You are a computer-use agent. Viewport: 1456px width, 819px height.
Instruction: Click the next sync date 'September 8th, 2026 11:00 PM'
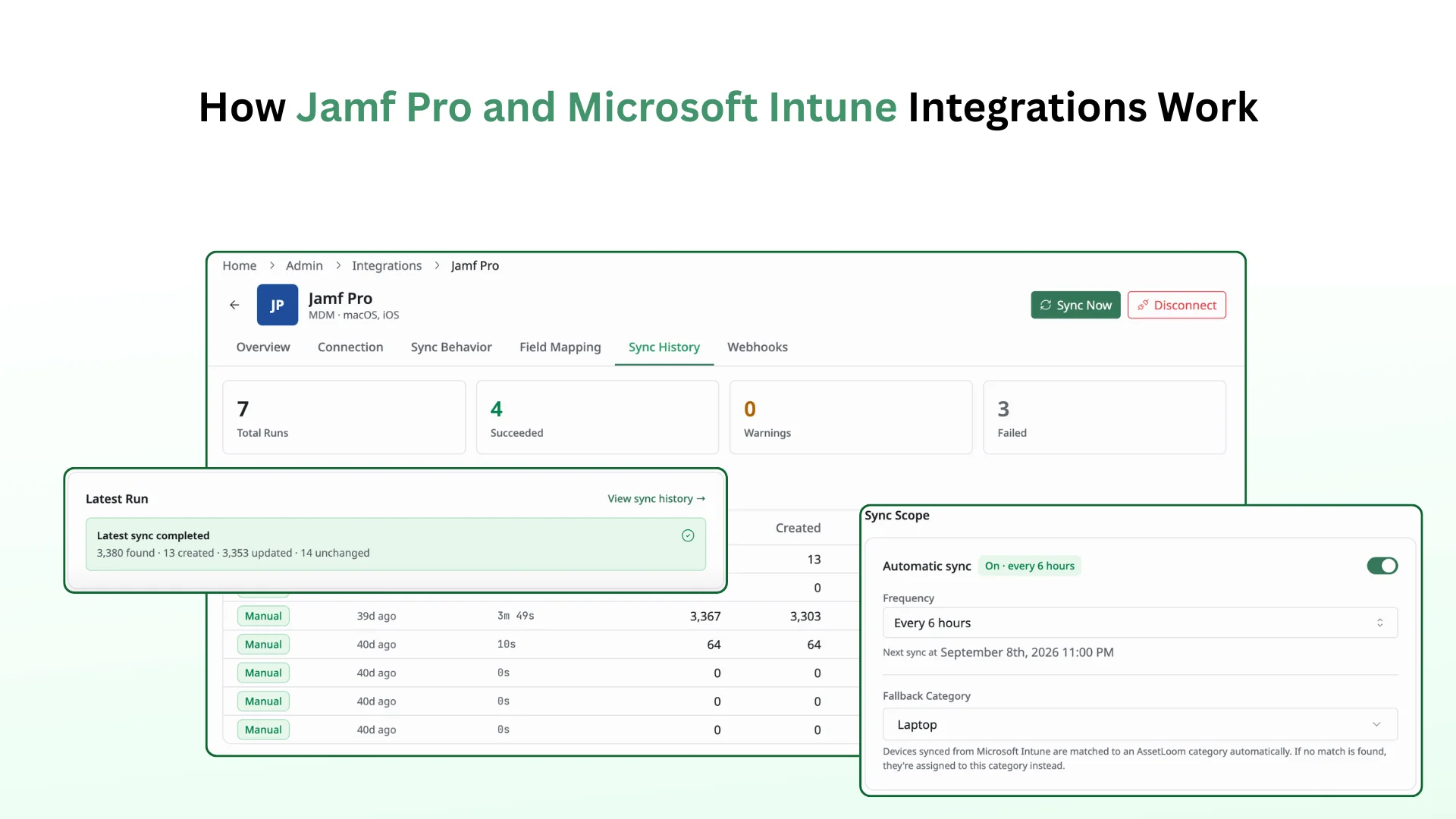click(1027, 652)
